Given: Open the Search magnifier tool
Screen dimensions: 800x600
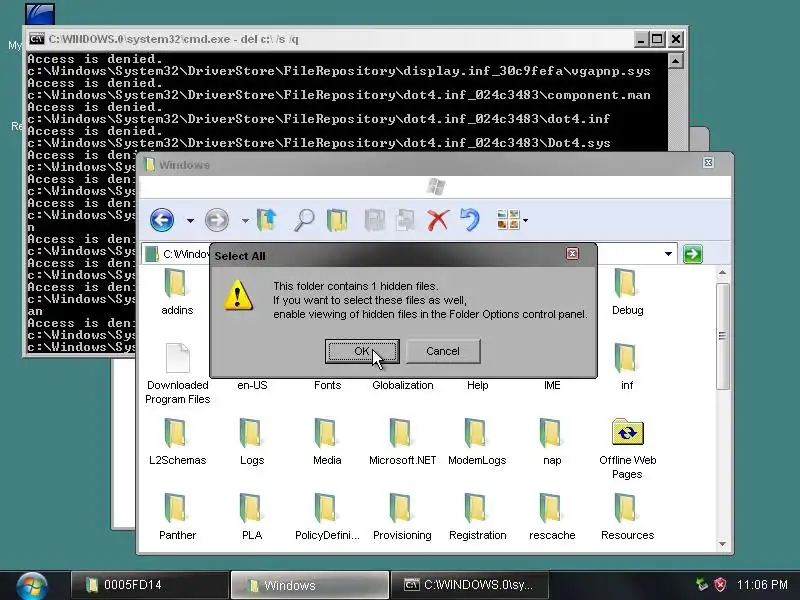Looking at the screenshot, I should (304, 220).
